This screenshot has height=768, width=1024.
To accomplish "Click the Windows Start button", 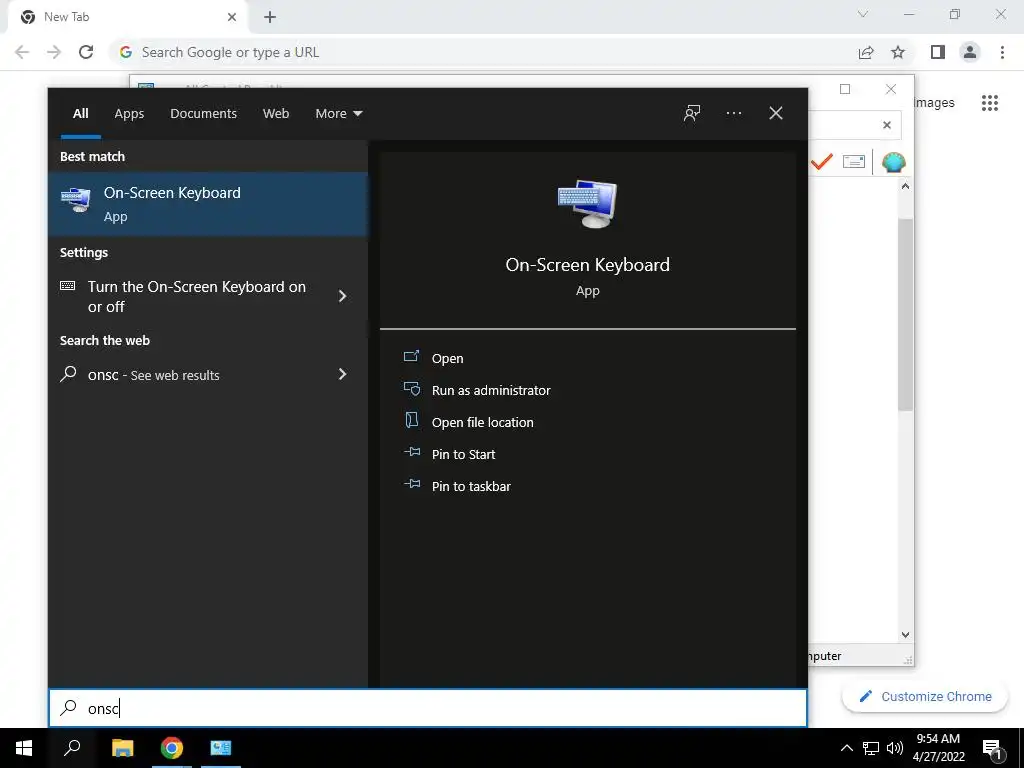I will point(24,748).
